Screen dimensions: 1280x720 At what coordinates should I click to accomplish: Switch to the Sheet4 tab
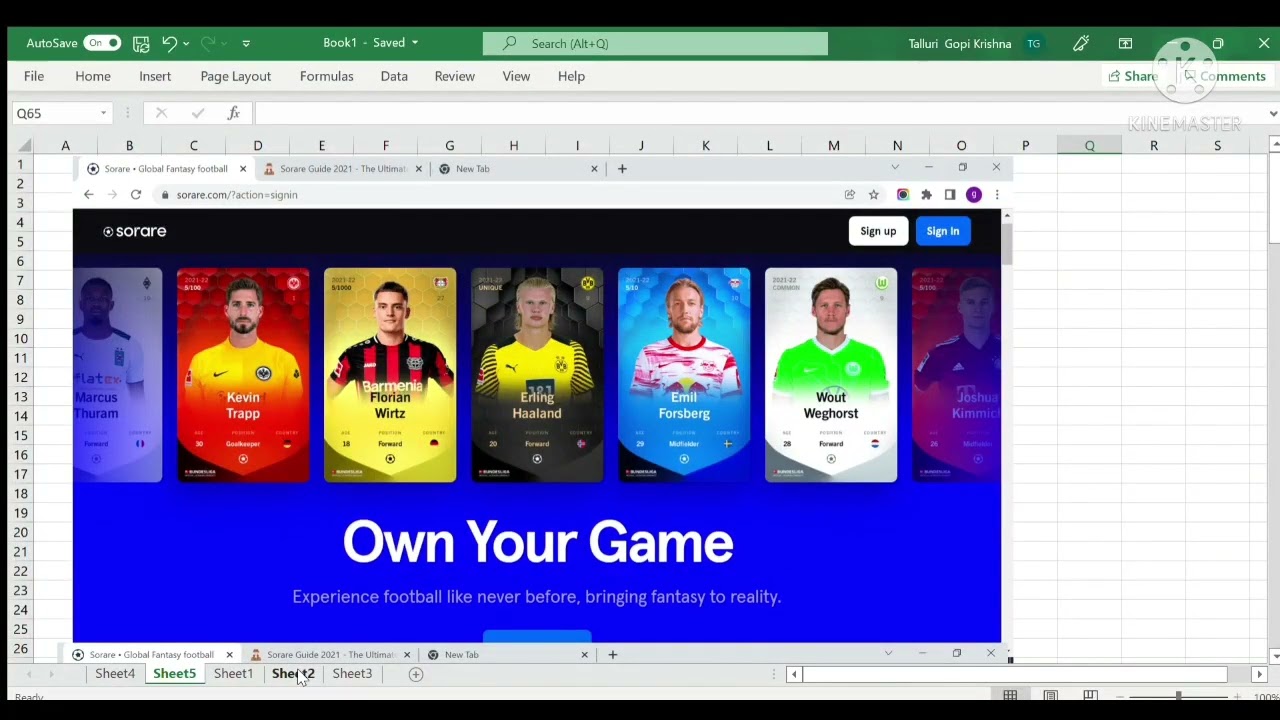pos(115,674)
